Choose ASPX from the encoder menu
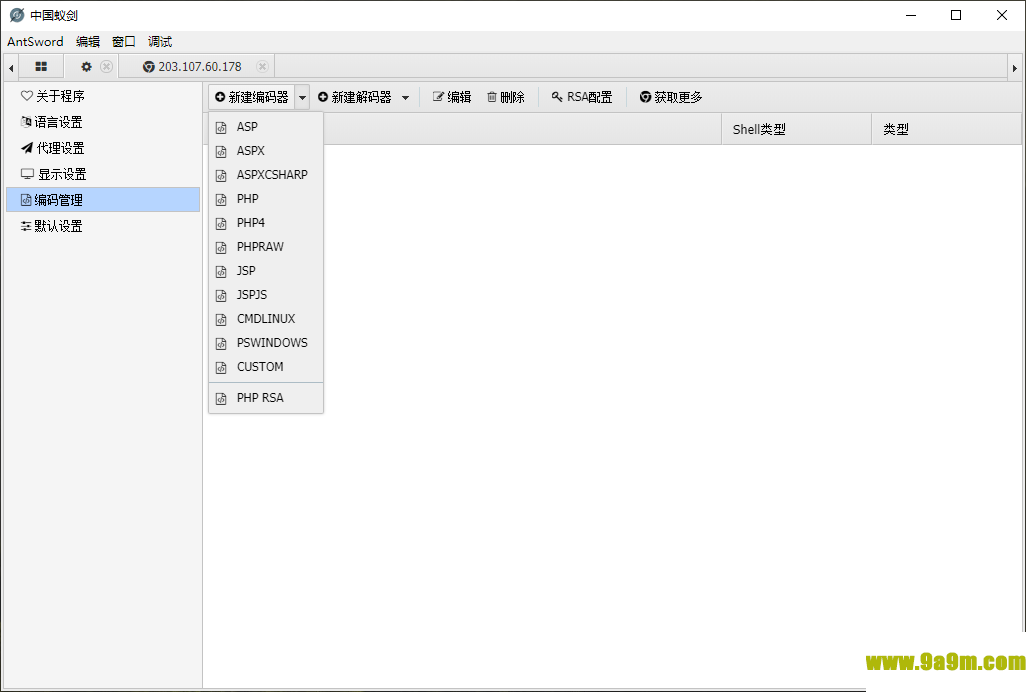Screen dimensions: 1026x692 pos(266,151)
